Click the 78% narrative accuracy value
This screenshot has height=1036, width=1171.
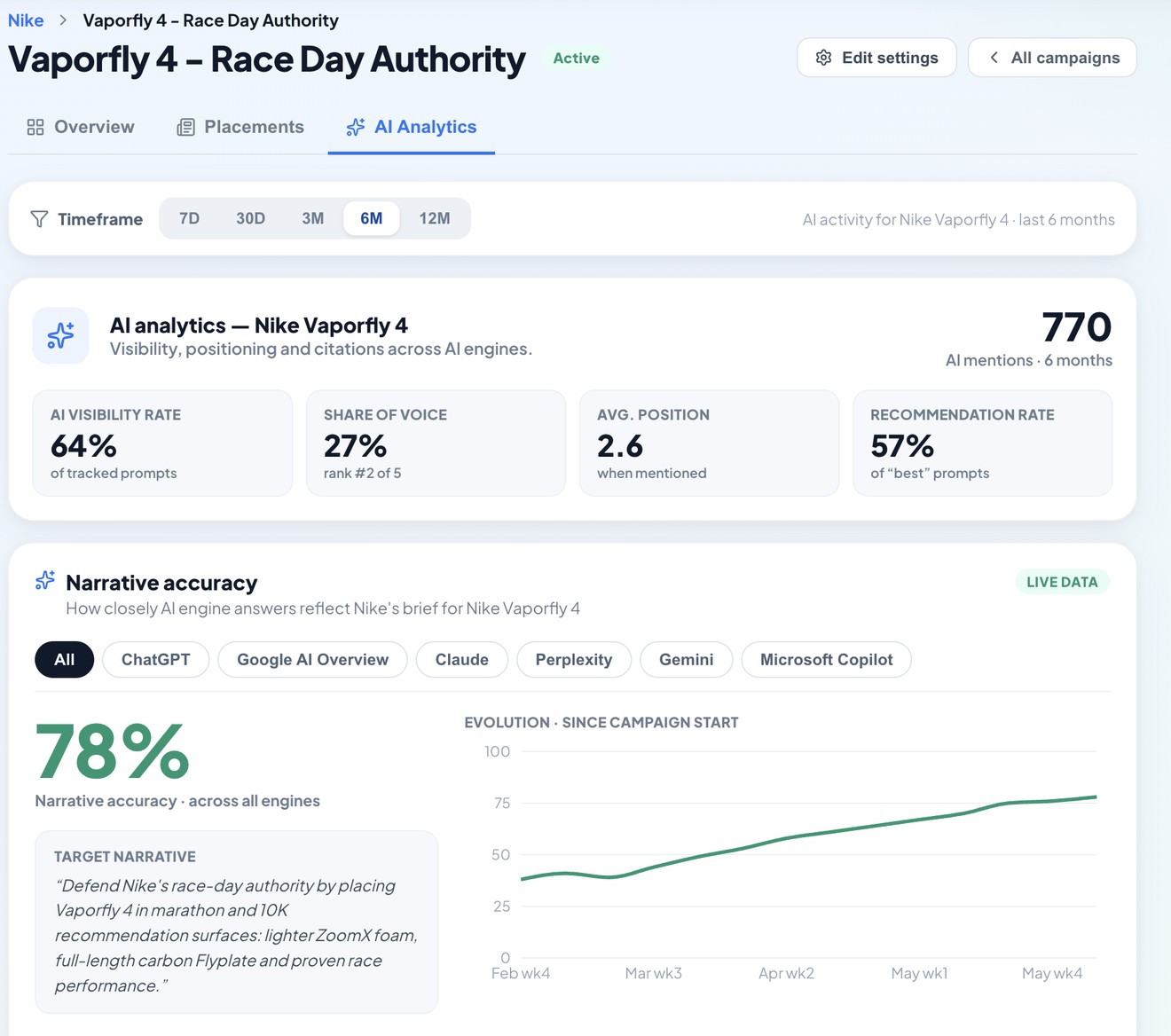coord(113,752)
